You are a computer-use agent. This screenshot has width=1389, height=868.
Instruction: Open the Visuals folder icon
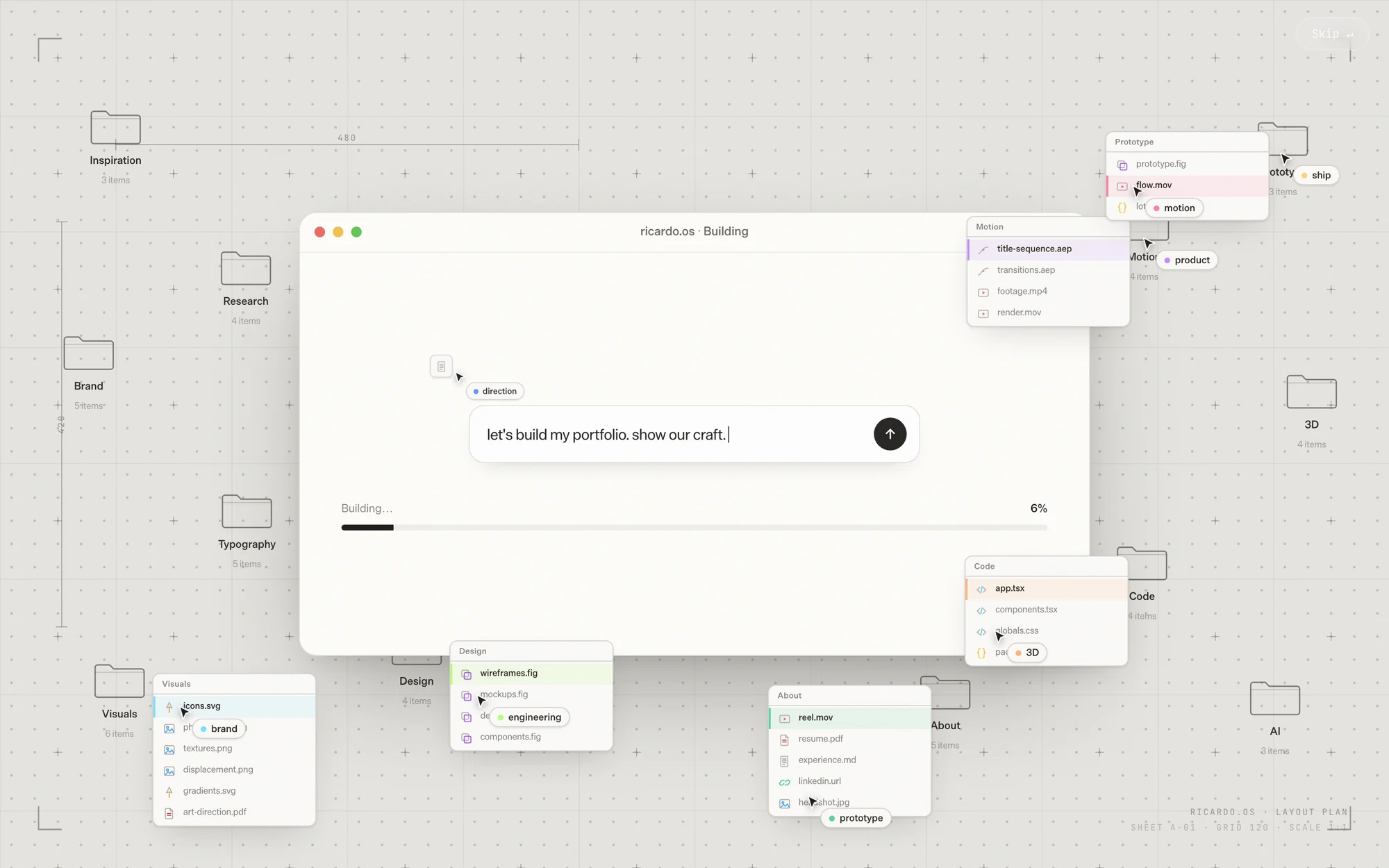(119, 681)
